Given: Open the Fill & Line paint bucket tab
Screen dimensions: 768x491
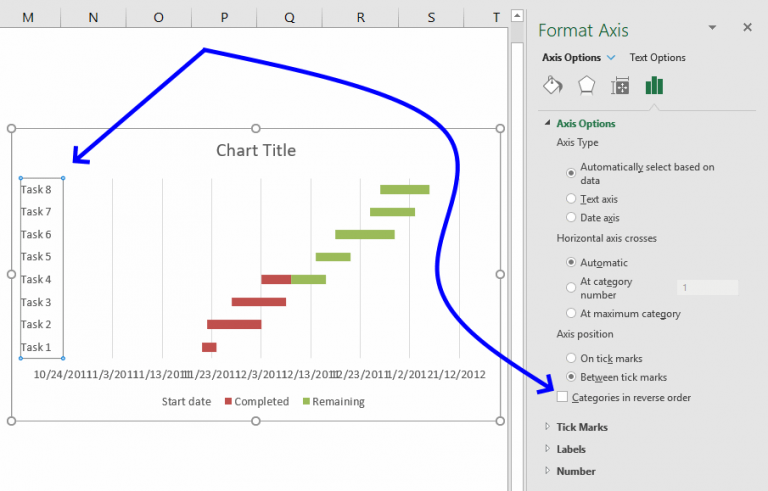Looking at the screenshot, I should click(553, 86).
